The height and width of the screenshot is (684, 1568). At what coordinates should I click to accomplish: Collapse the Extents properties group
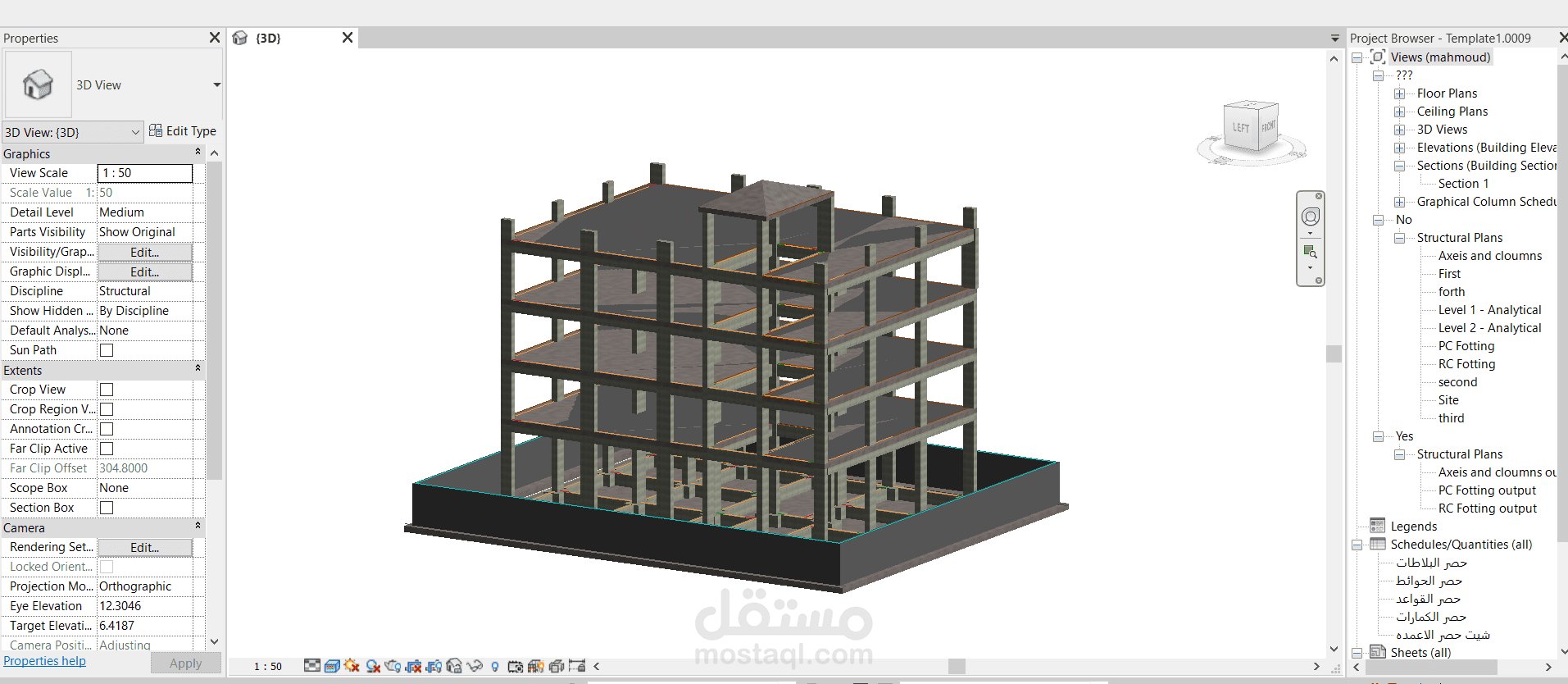tap(198, 368)
